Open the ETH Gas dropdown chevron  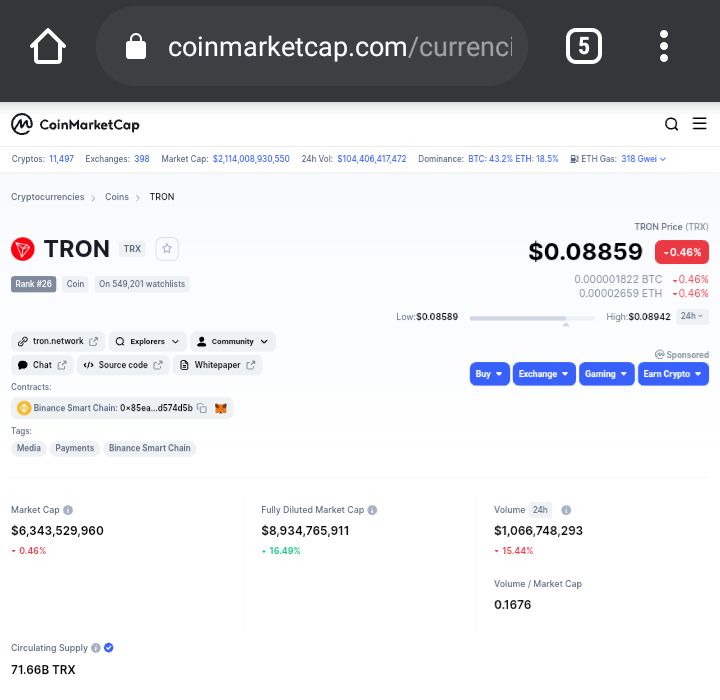click(x=663, y=159)
